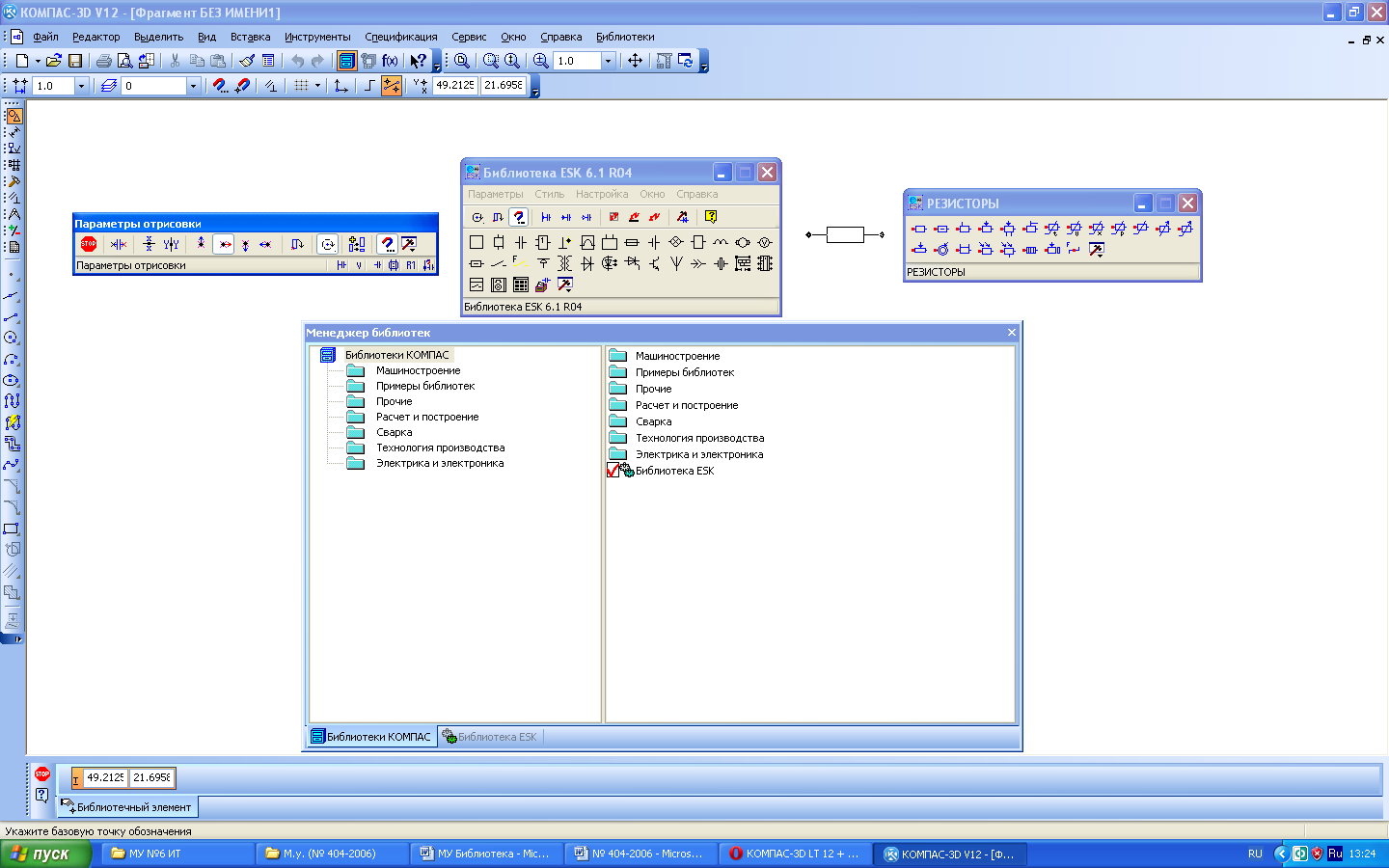Toggle the highlighted rounding button in the current-state toolbar
This screenshot has width=1389, height=868.
391,86
